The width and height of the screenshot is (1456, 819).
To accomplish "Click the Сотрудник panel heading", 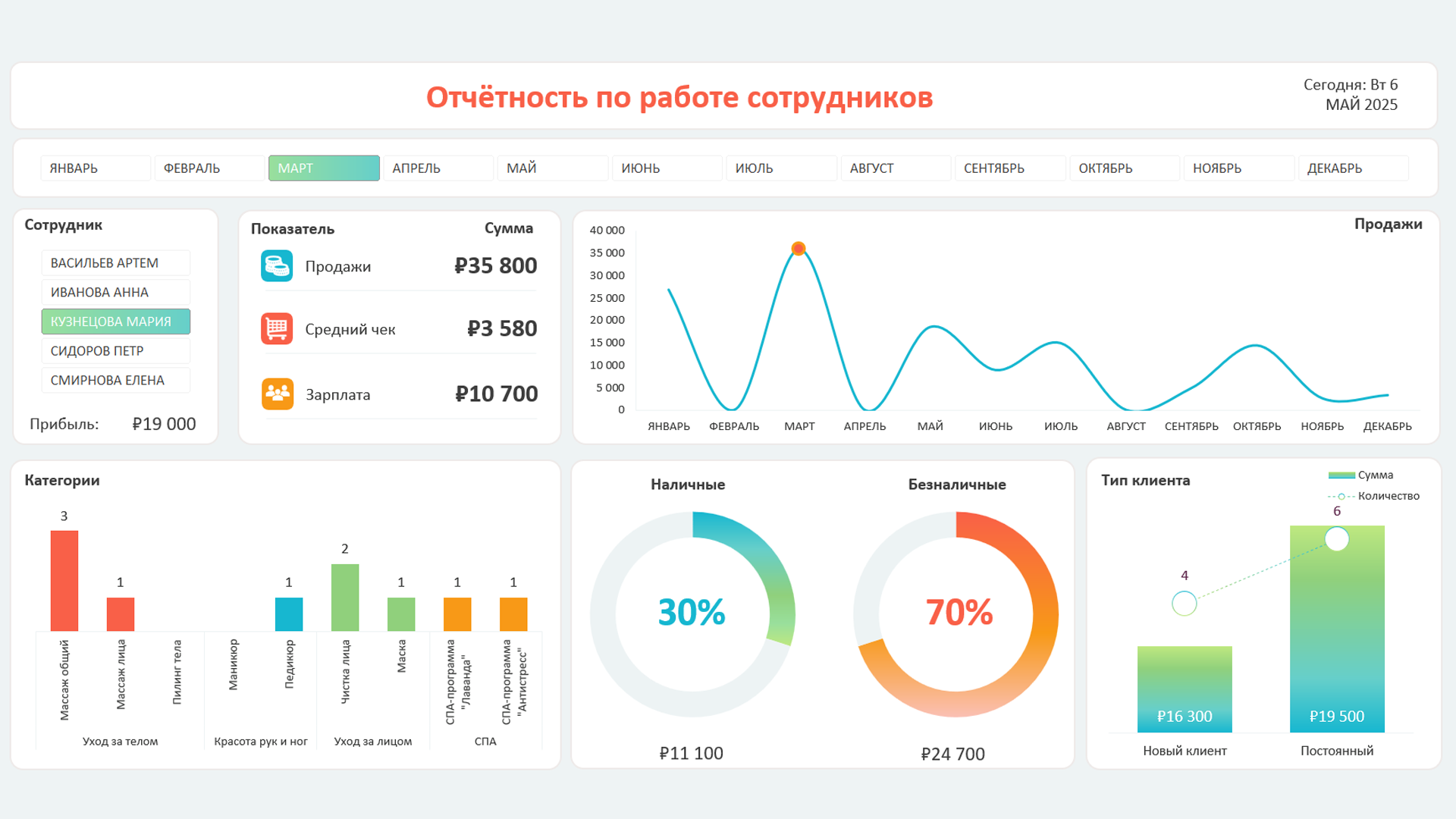I will coord(64,224).
